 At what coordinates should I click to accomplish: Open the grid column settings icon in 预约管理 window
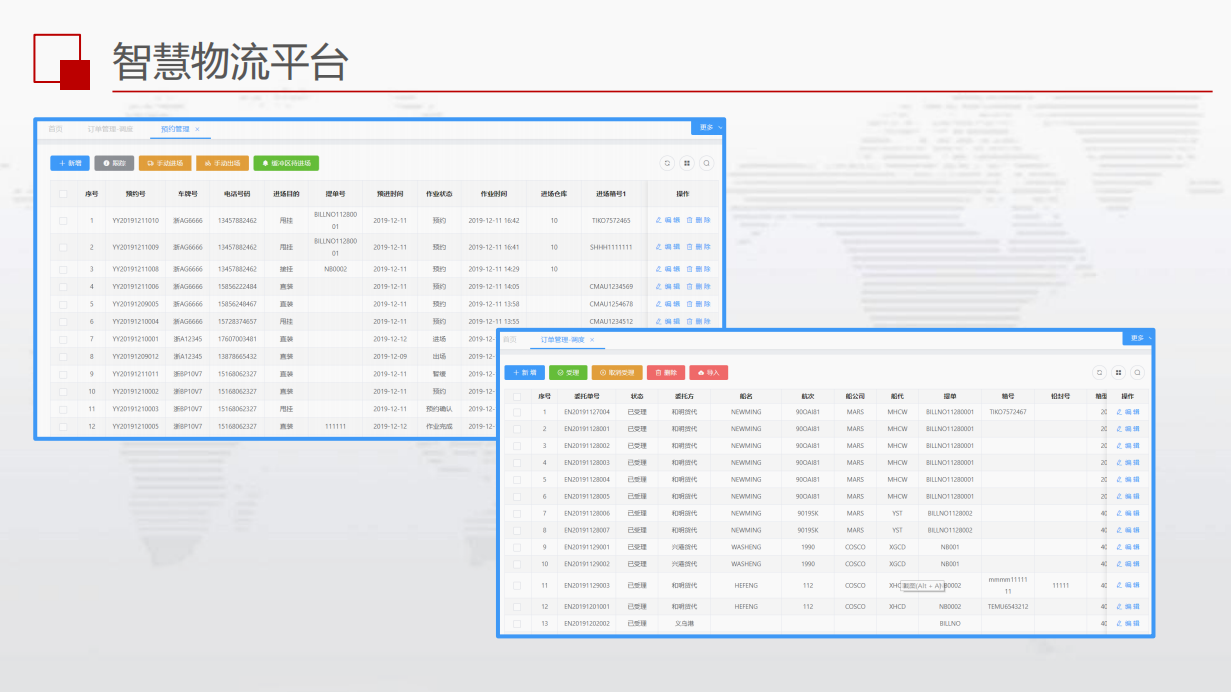(687, 163)
